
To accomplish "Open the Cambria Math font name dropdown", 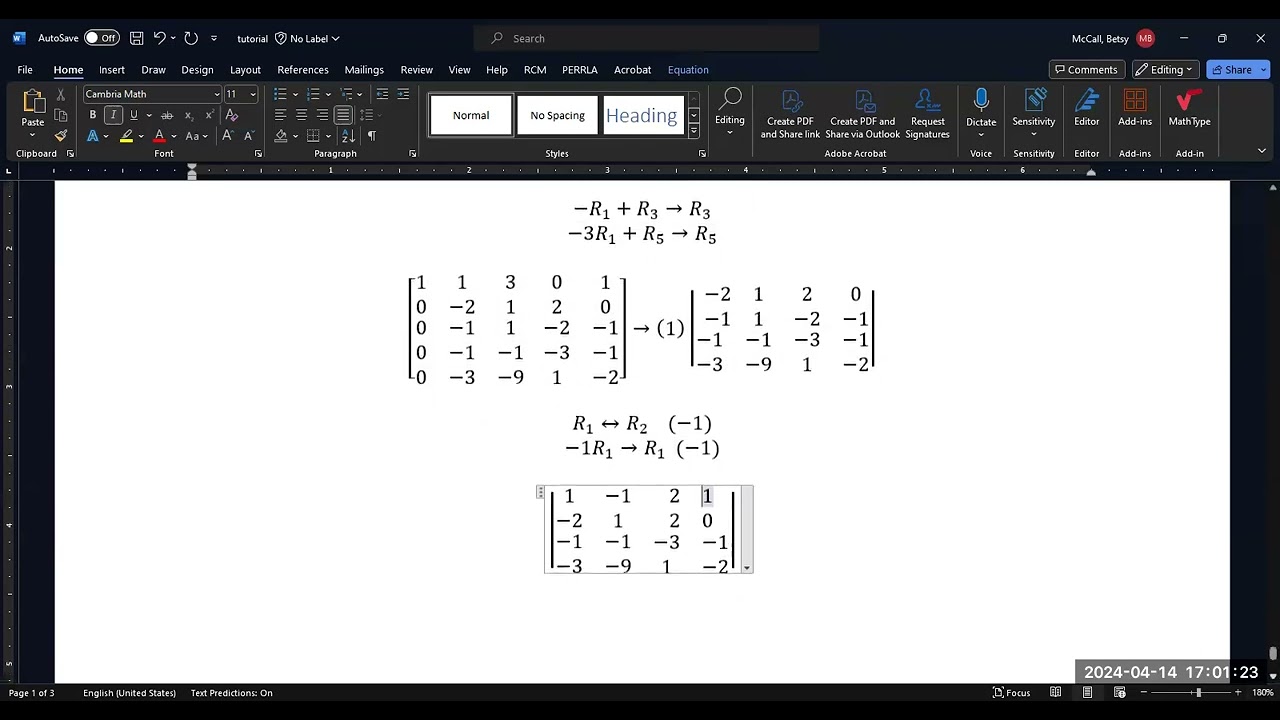I will (x=216, y=94).
